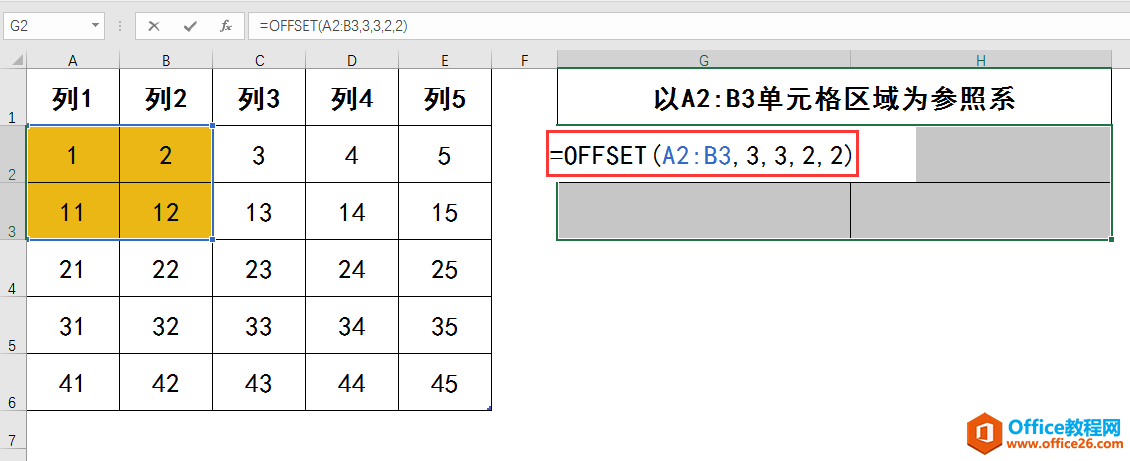The image size is (1130, 461).
Task: Select column H header
Action: (981, 61)
